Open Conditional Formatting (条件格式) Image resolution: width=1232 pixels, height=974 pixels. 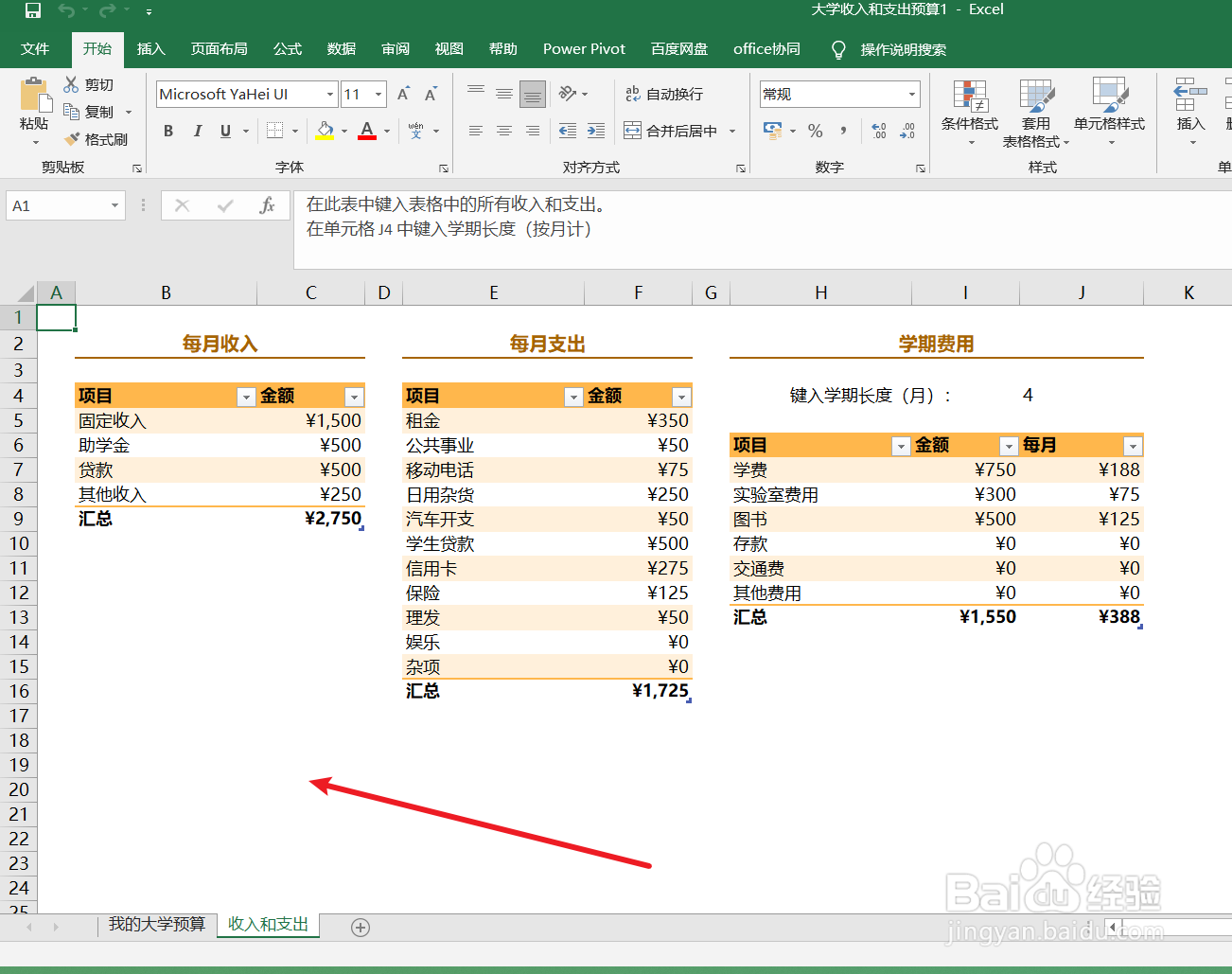pyautogui.click(x=969, y=112)
